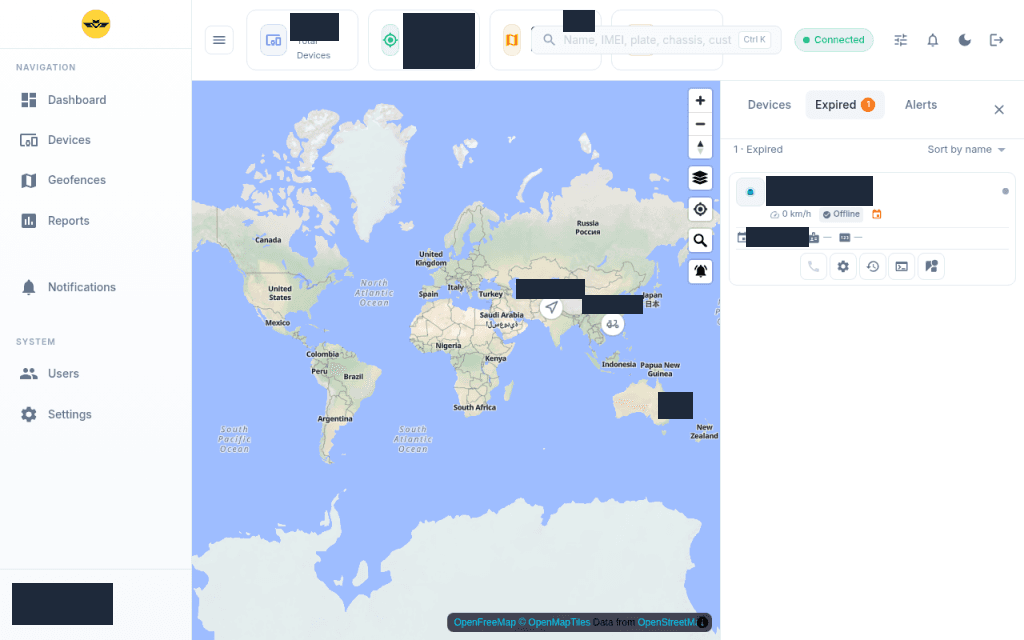
Task: Click the geofence shapes icon on the card
Action: click(931, 266)
